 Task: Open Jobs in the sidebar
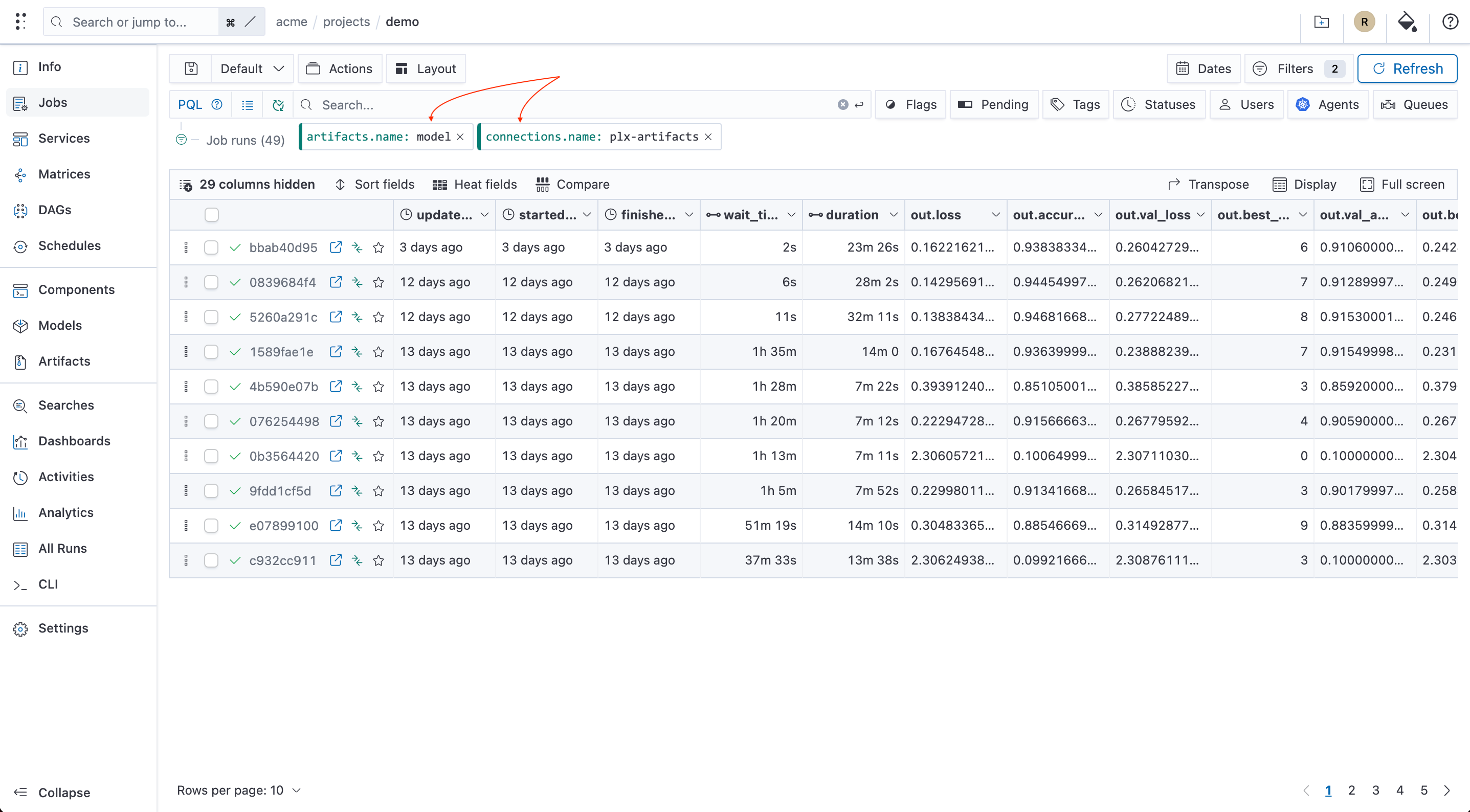point(78,103)
